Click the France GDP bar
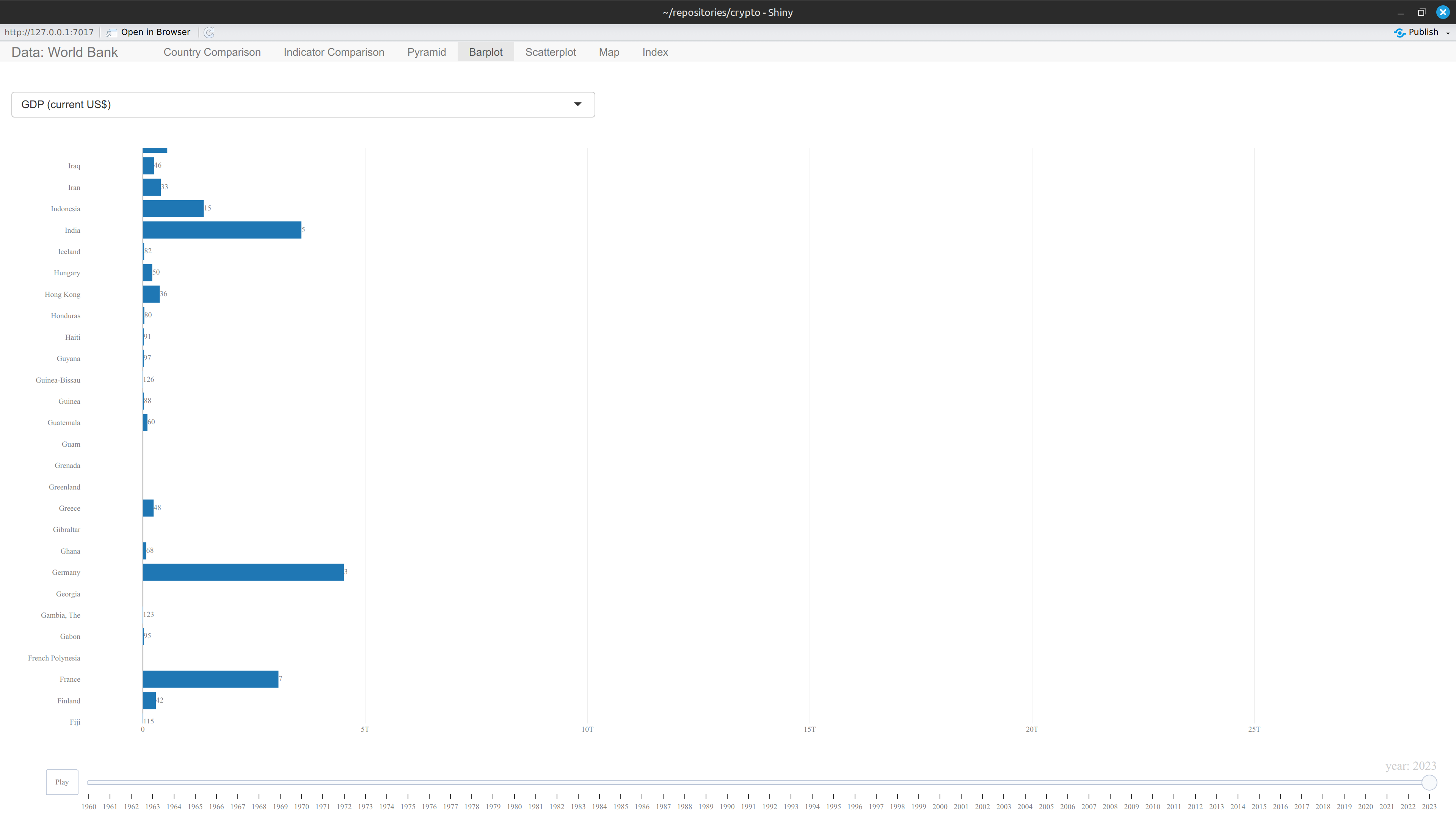Viewport: 1456px width, 819px height. [x=211, y=679]
